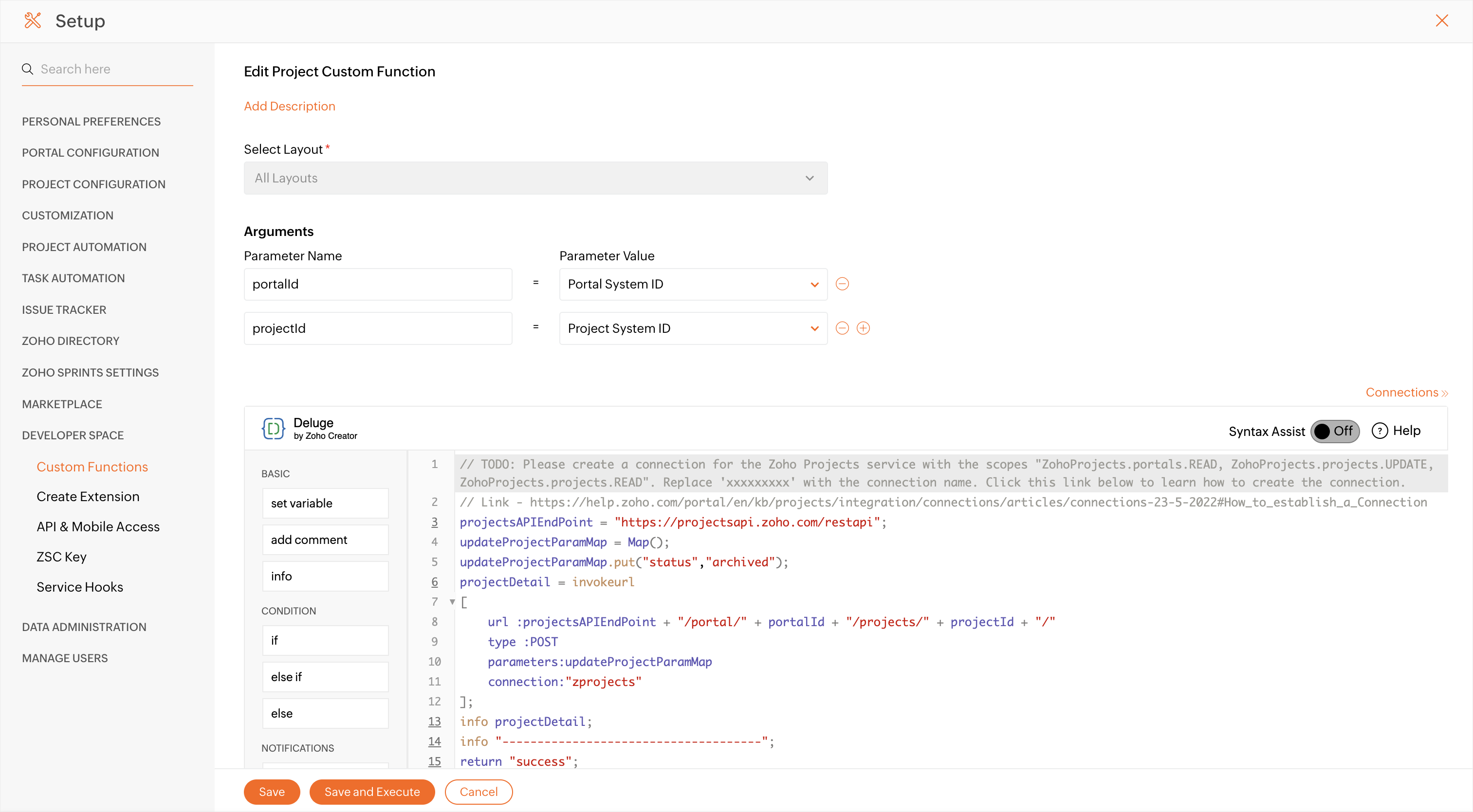Click Add Description link
This screenshot has width=1473, height=812.
289,106
